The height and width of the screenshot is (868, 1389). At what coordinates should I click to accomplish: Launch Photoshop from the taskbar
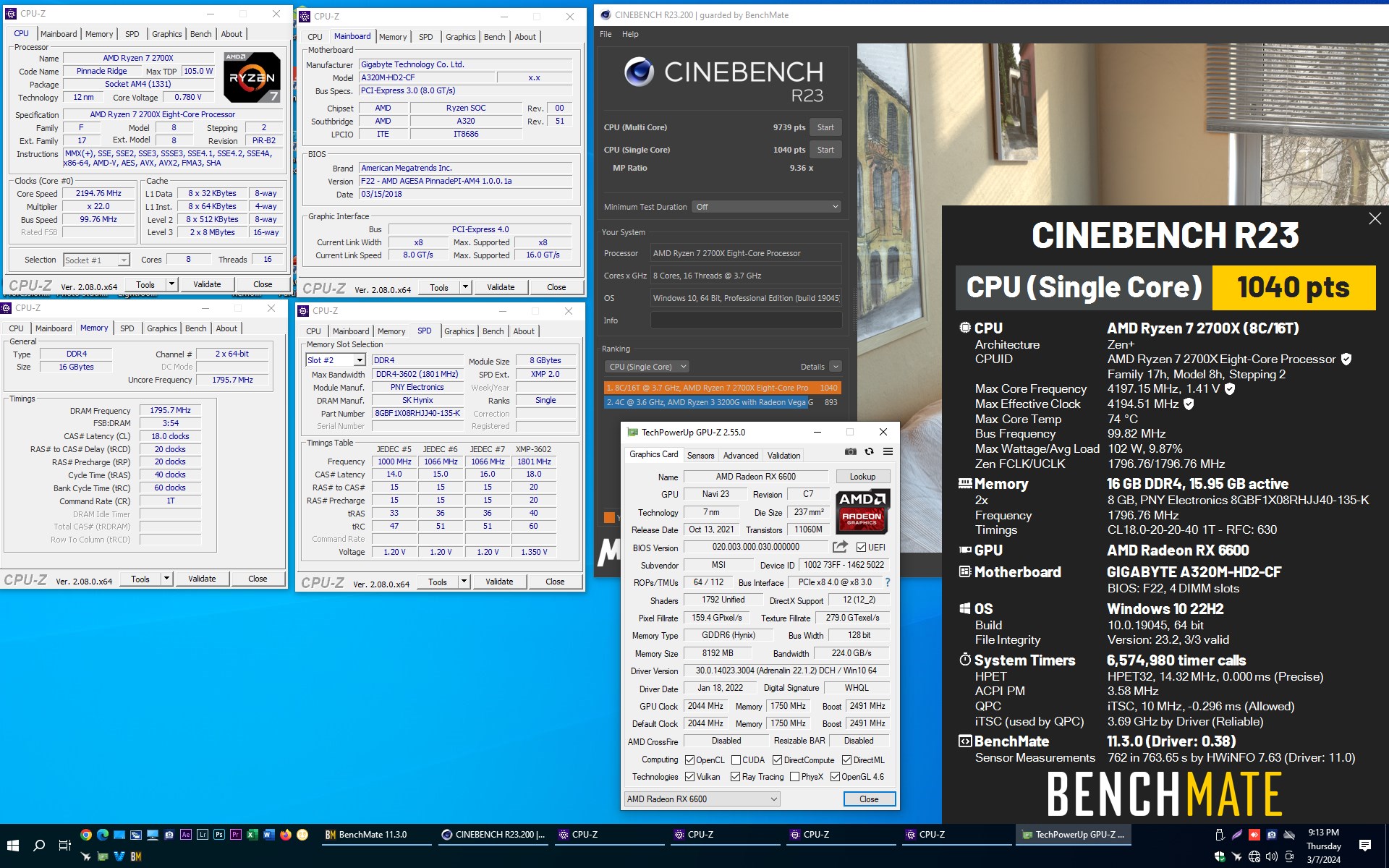click(x=219, y=835)
